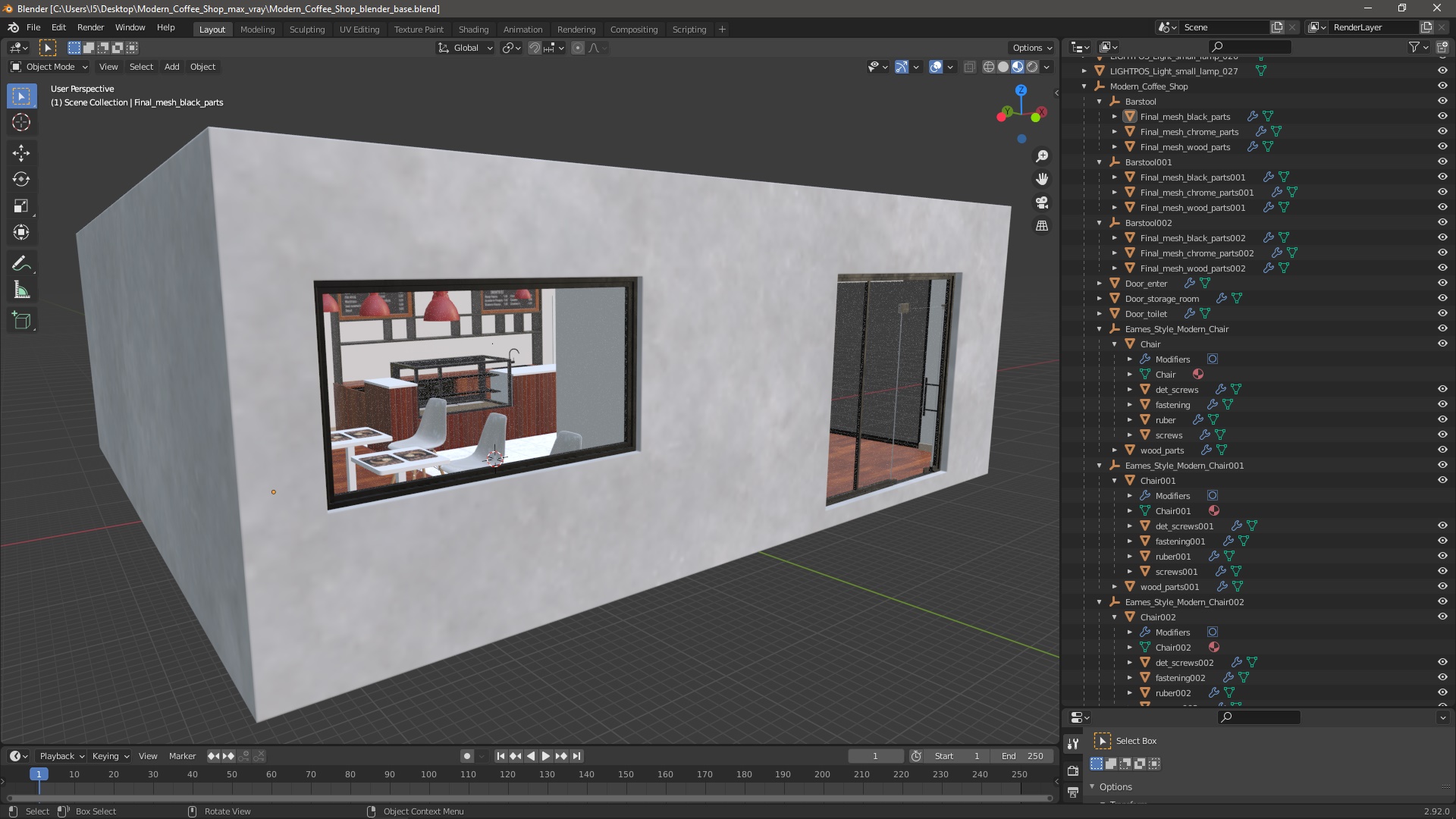Add new workspace plus button
The image size is (1456, 819).
coord(722,30)
